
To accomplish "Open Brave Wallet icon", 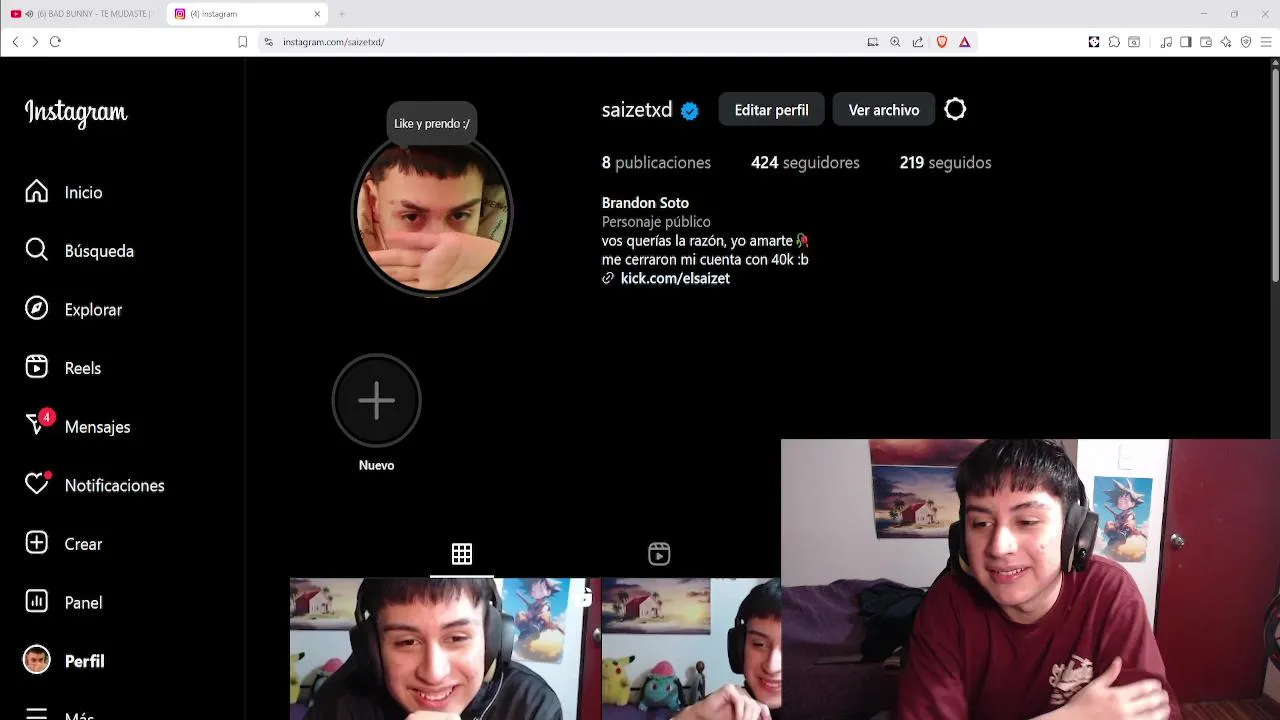I will (1206, 42).
